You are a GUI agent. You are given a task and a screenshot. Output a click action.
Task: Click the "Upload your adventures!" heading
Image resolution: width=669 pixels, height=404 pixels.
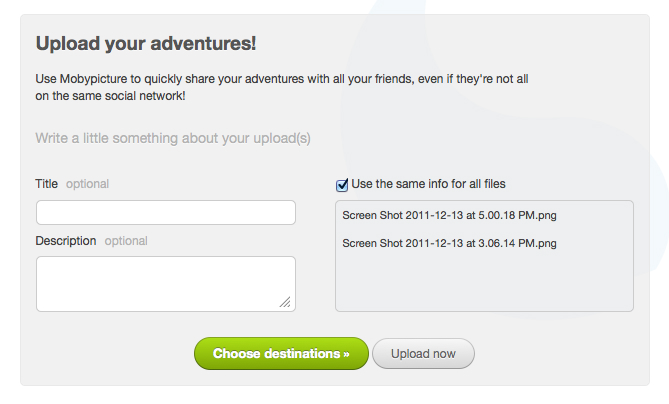click(x=146, y=44)
